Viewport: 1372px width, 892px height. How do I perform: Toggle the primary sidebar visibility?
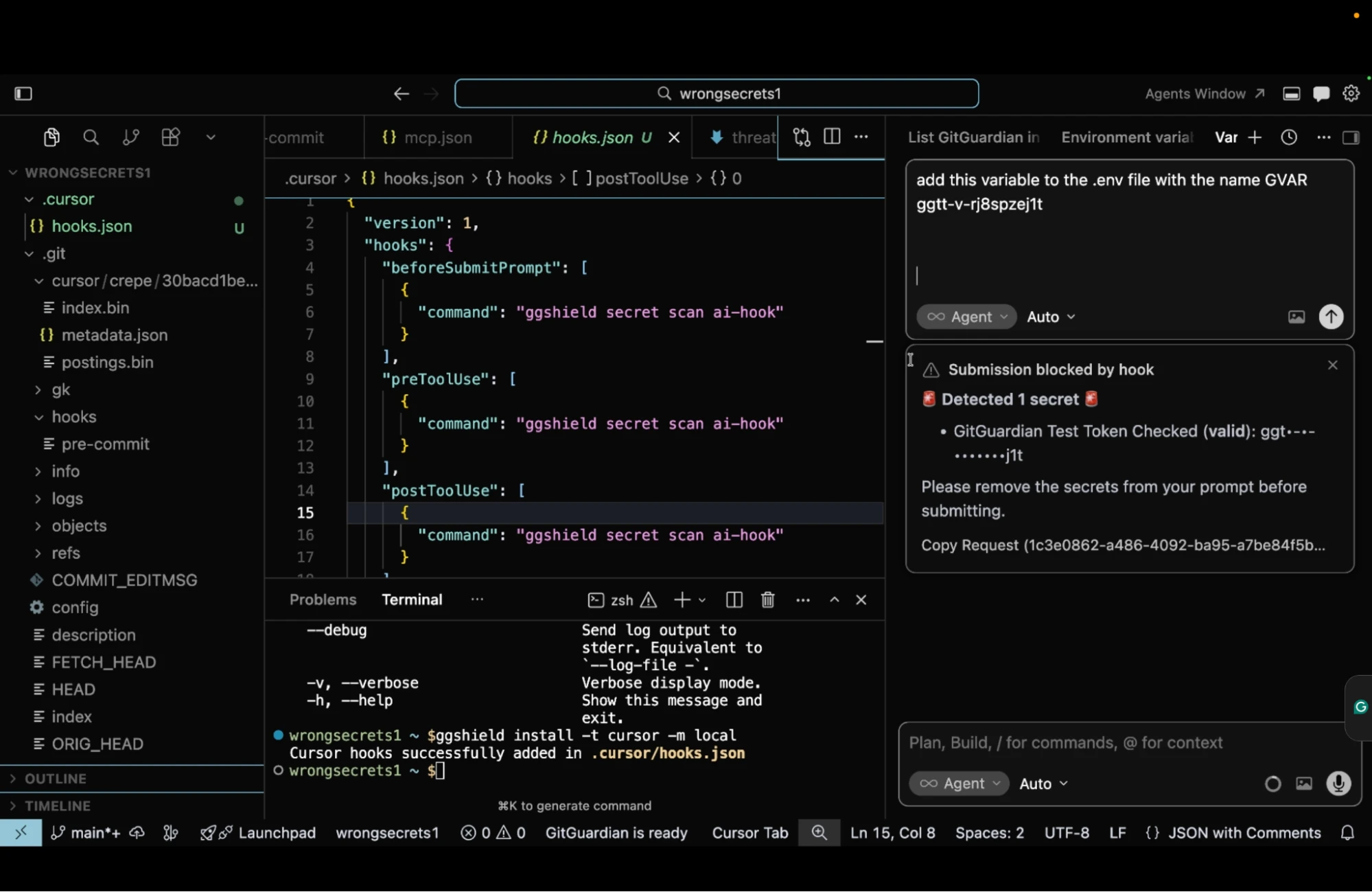tap(23, 93)
